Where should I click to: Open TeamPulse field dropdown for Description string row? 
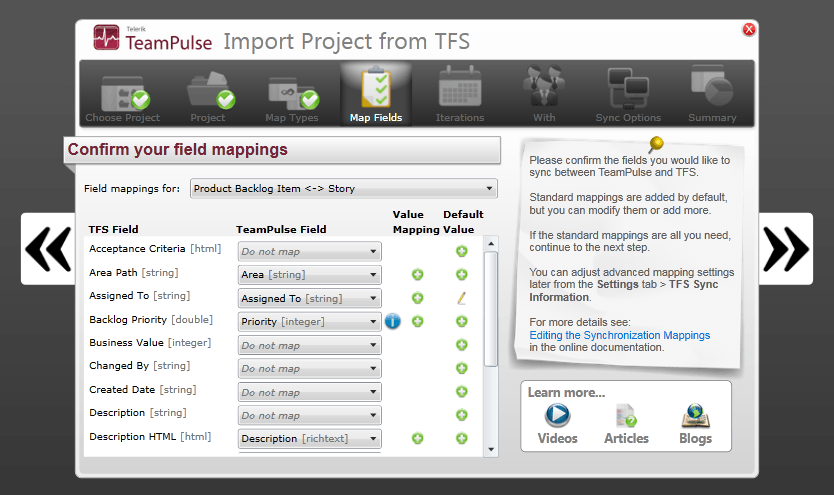(310, 415)
